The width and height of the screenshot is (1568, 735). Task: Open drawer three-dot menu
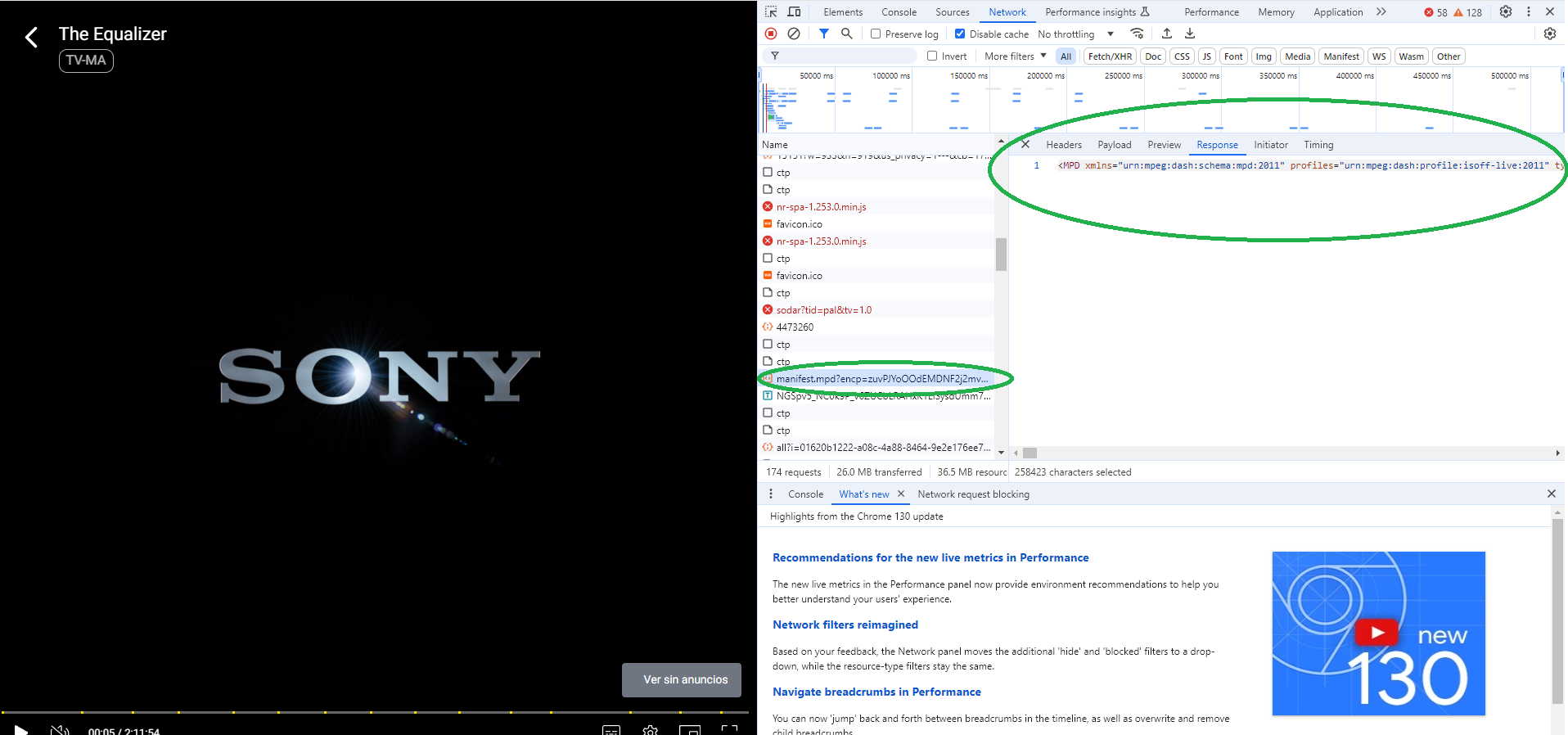(x=770, y=494)
